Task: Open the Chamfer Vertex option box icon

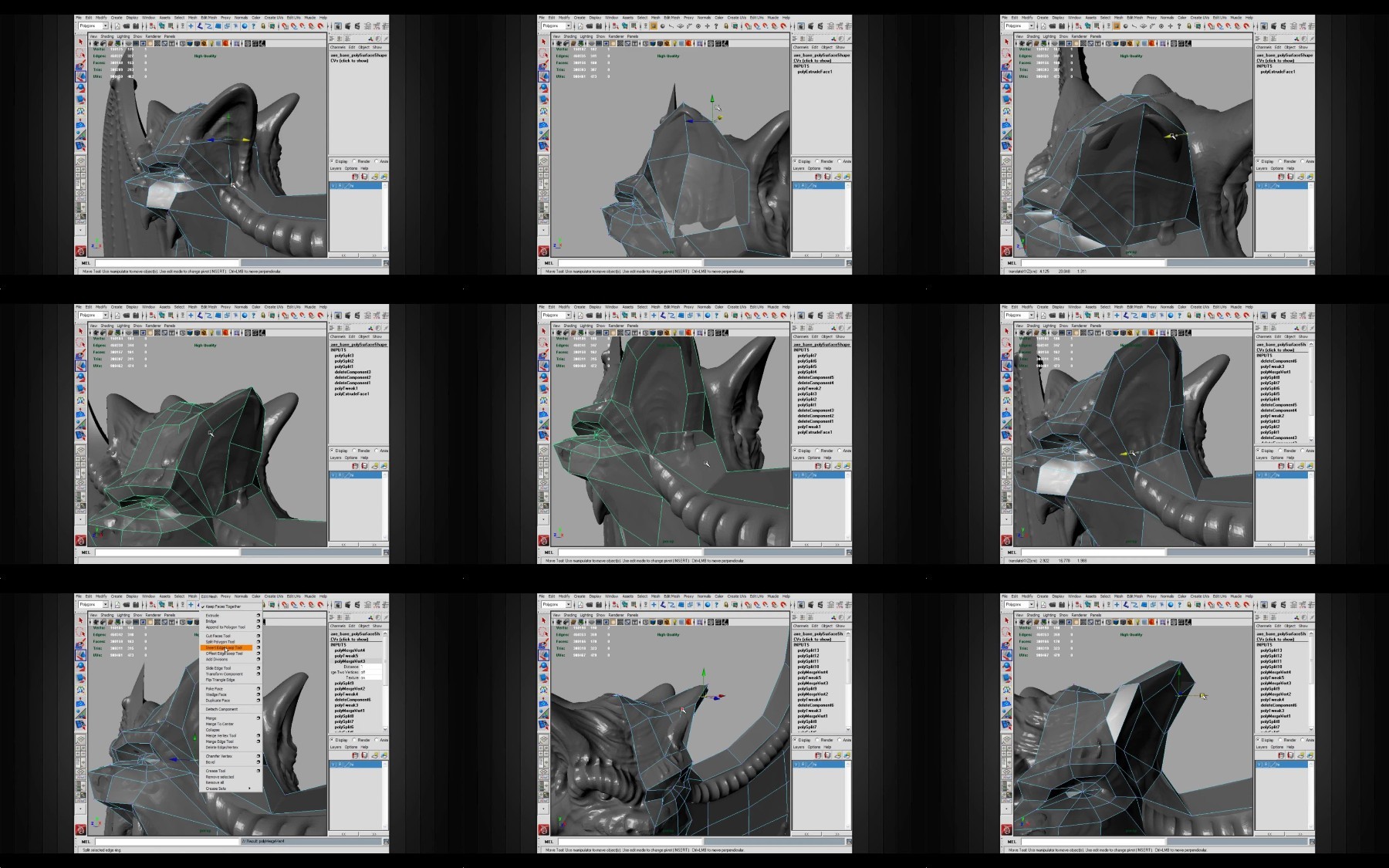Action: pyautogui.click(x=259, y=756)
